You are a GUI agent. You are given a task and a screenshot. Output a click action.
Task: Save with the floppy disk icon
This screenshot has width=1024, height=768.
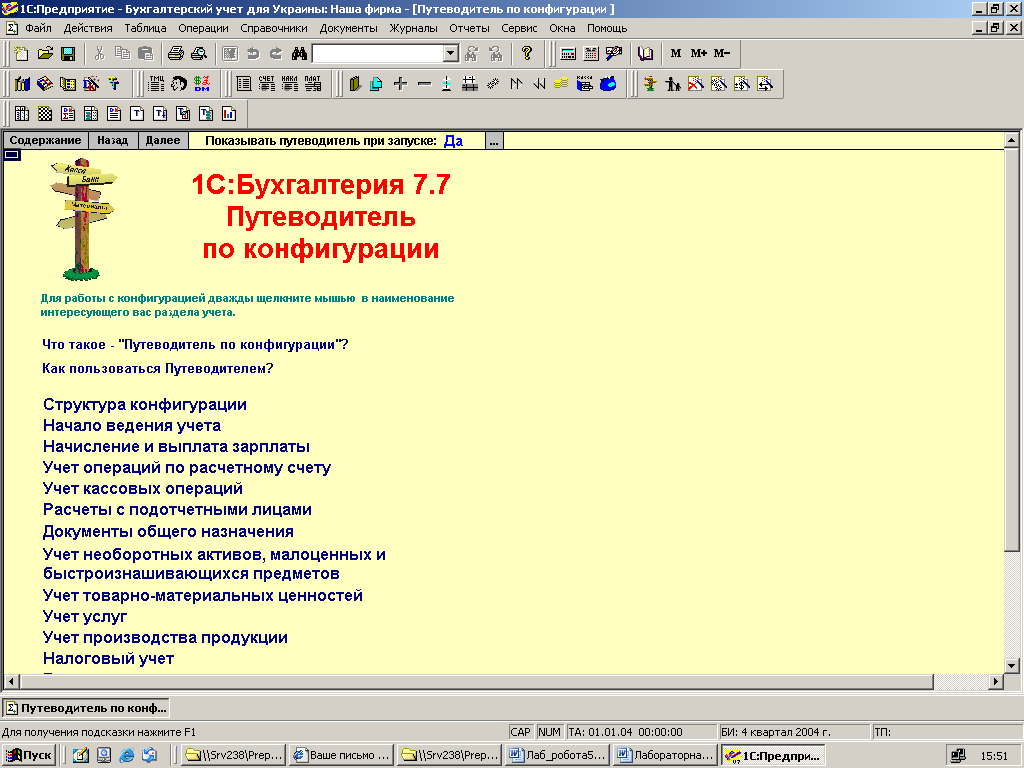(67, 54)
